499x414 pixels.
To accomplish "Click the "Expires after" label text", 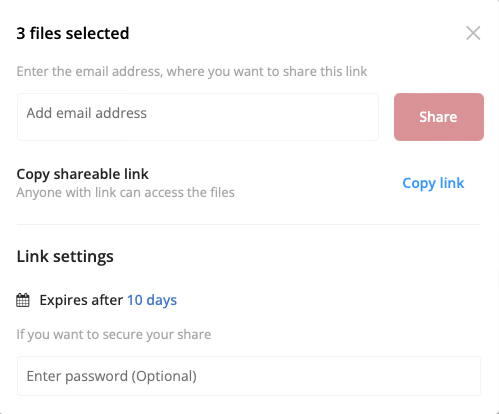I will (x=81, y=300).
